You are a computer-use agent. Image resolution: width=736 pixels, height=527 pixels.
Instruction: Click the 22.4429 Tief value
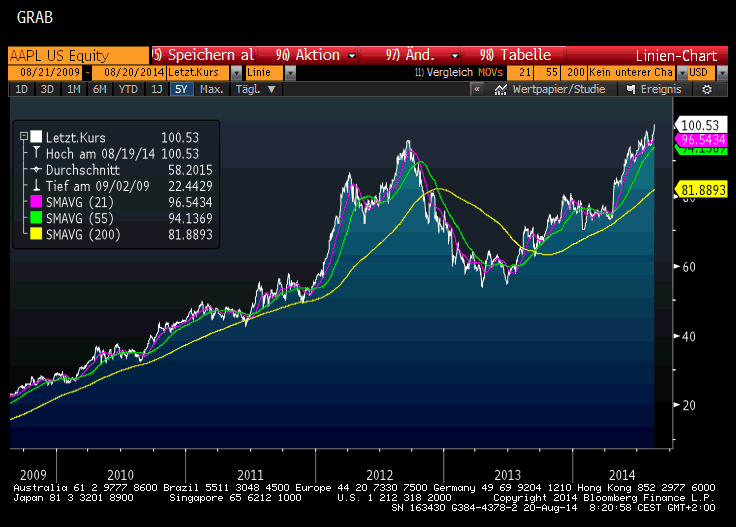(190, 186)
